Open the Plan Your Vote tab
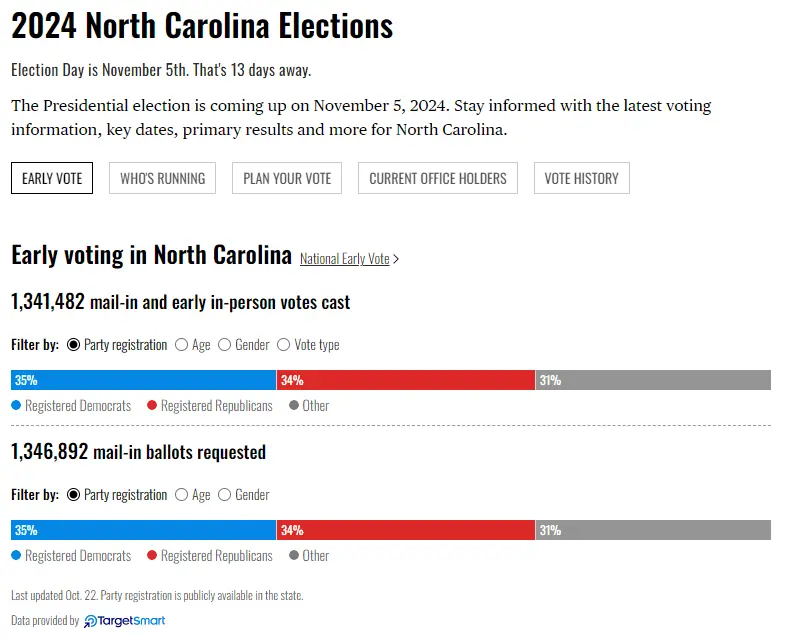 pos(287,178)
